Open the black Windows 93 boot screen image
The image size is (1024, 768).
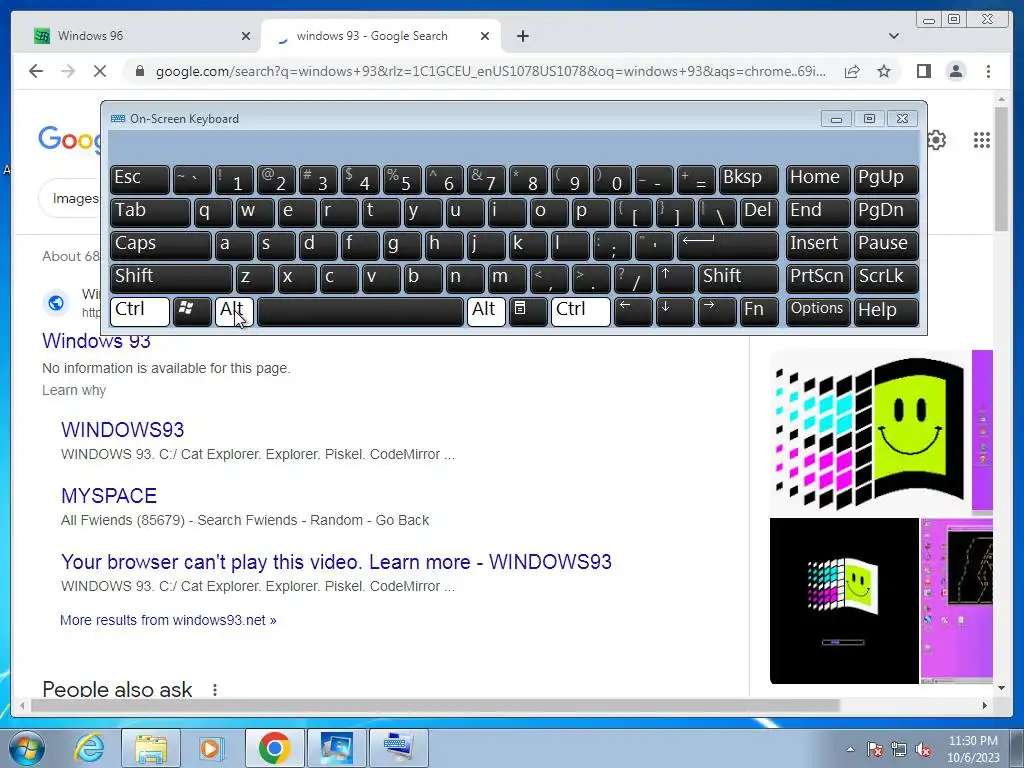844,601
